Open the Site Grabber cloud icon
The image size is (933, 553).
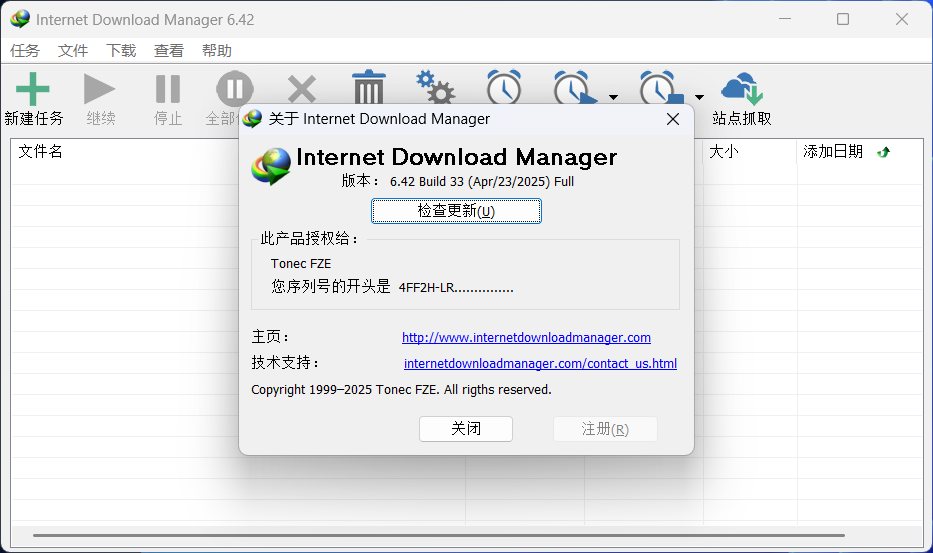(741, 89)
